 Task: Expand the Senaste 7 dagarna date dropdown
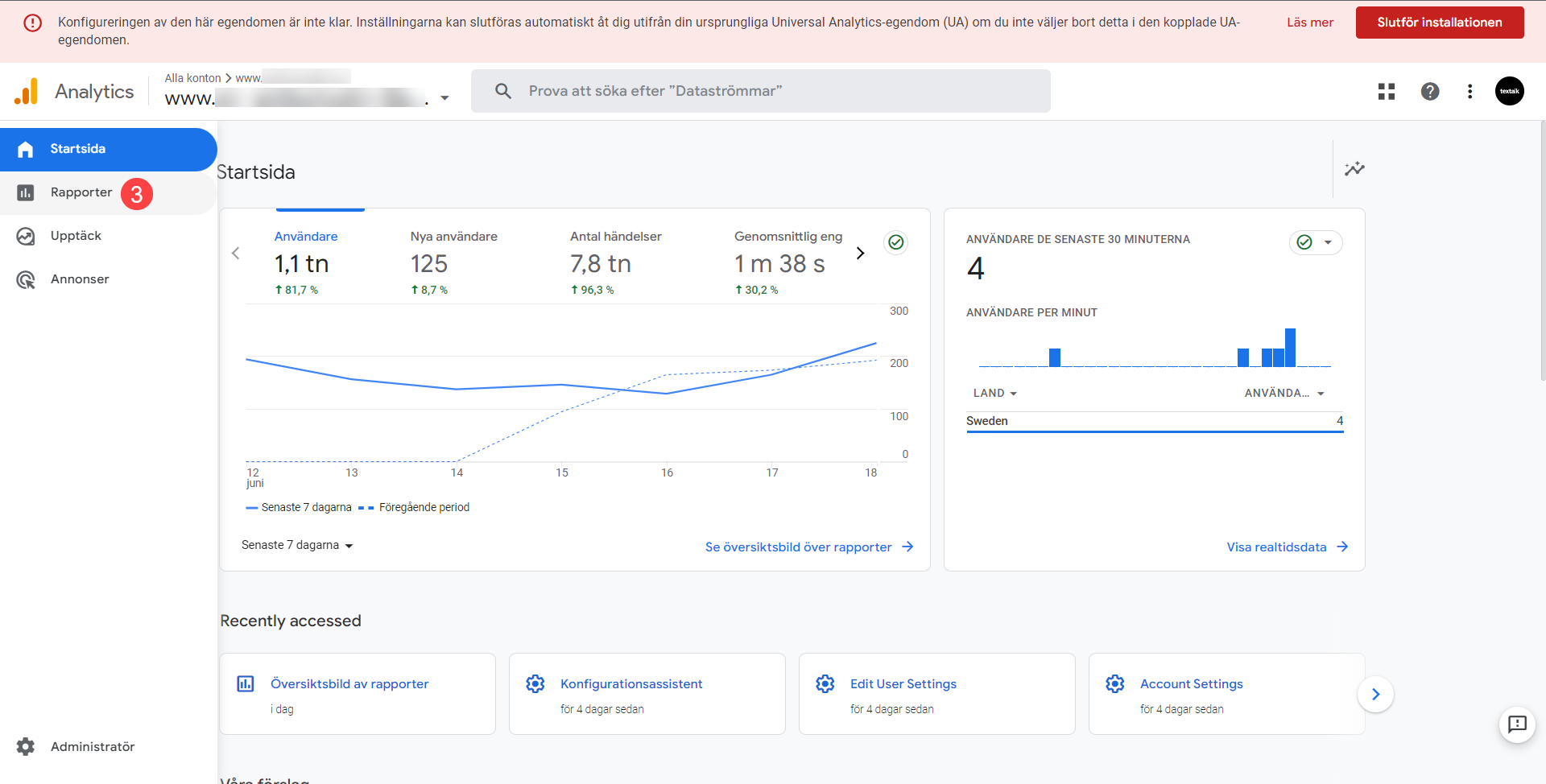297,545
